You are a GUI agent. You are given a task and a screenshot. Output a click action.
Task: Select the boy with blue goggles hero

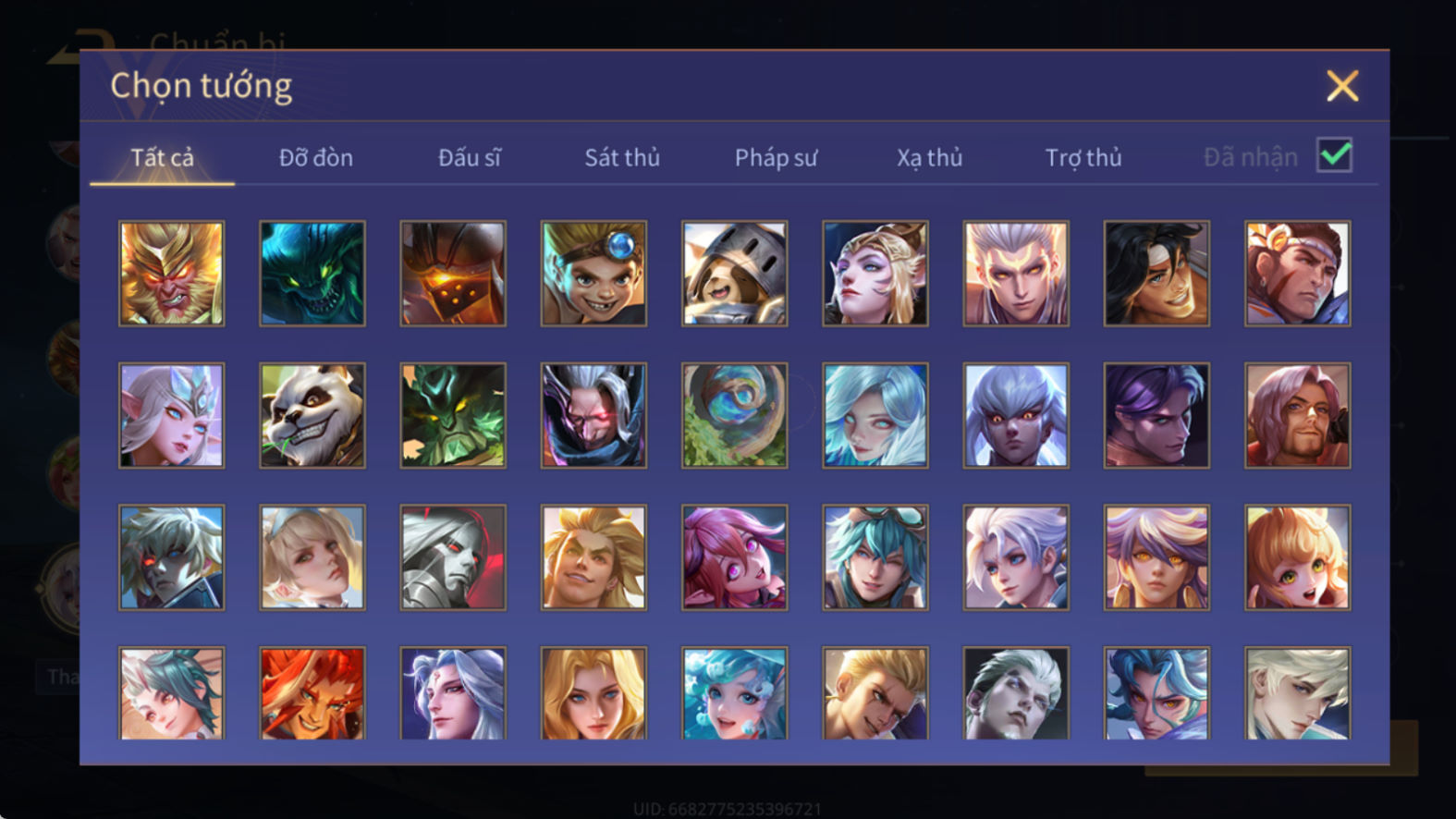tap(593, 274)
